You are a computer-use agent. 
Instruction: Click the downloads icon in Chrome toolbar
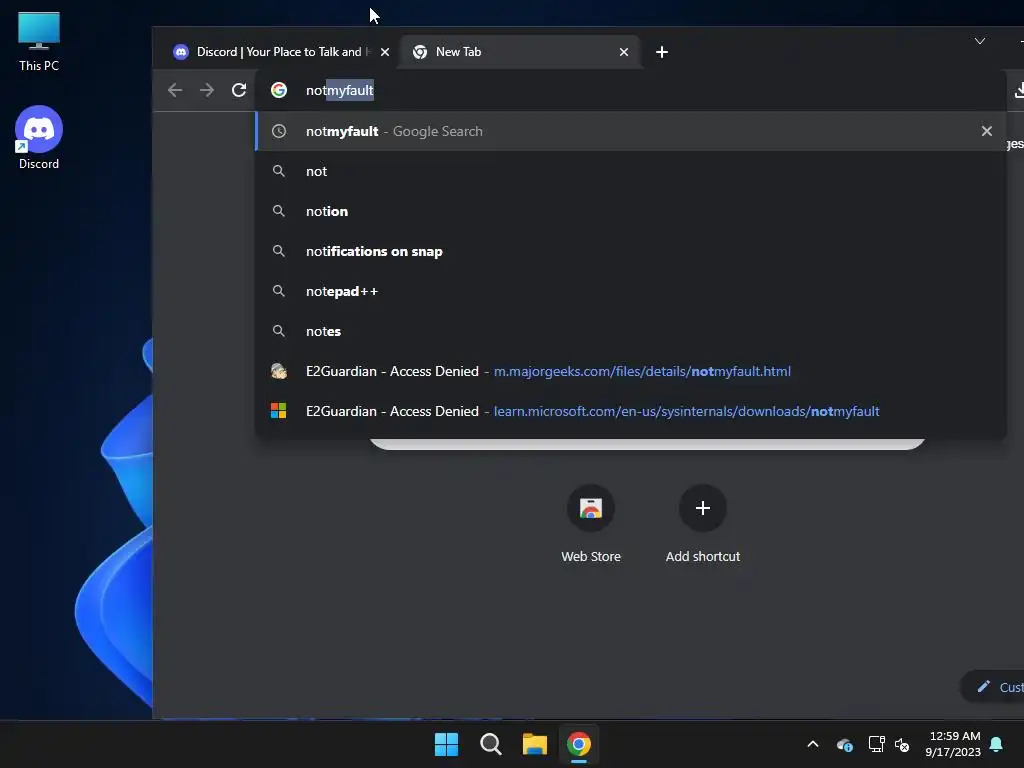1019,90
